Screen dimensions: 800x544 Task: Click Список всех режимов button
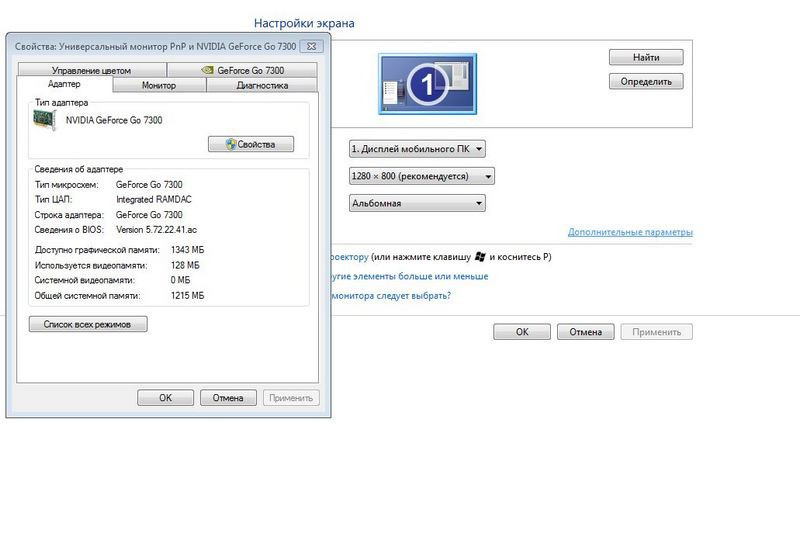[88, 324]
